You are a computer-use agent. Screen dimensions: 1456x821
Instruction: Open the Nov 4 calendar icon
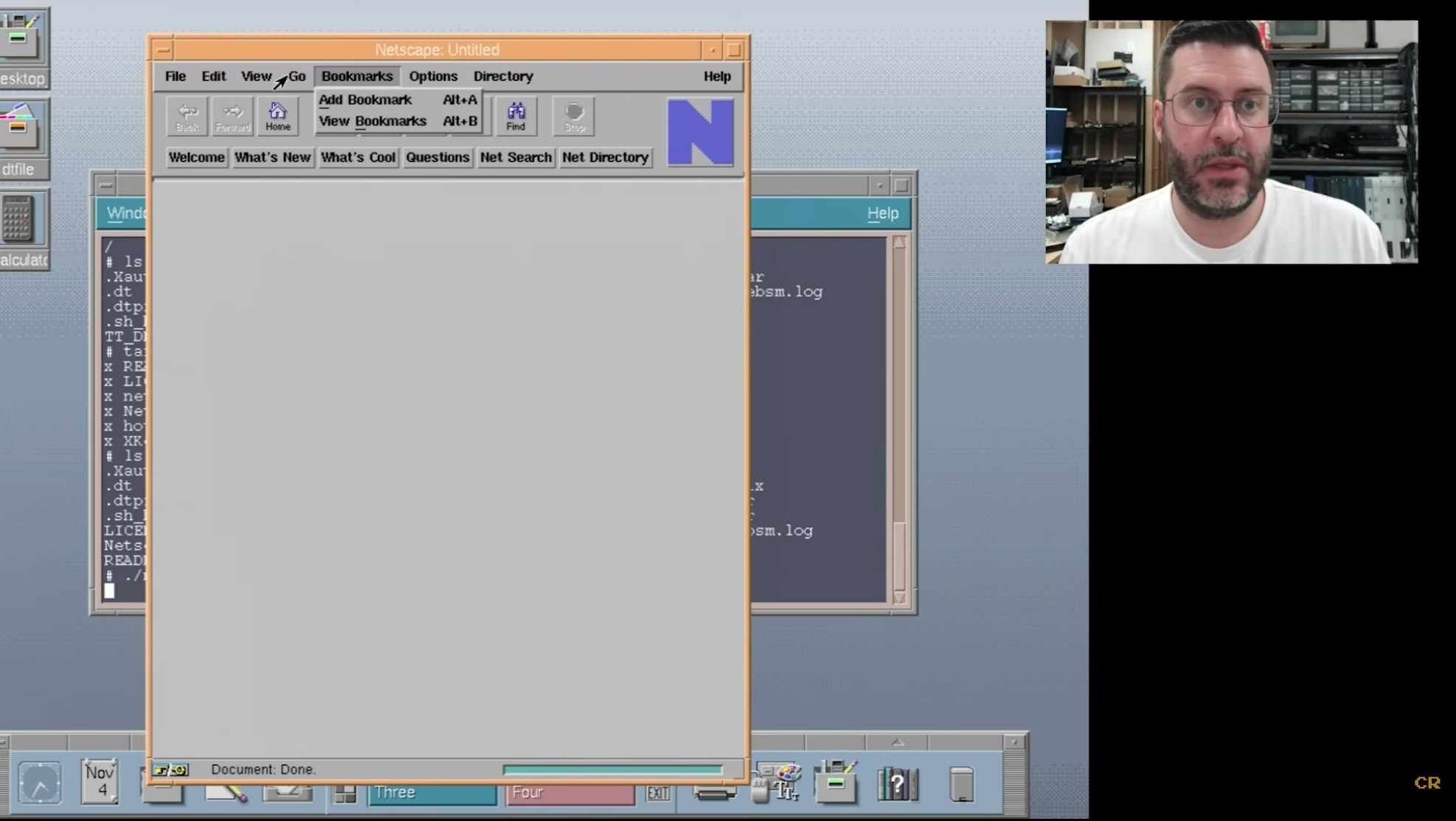click(100, 783)
